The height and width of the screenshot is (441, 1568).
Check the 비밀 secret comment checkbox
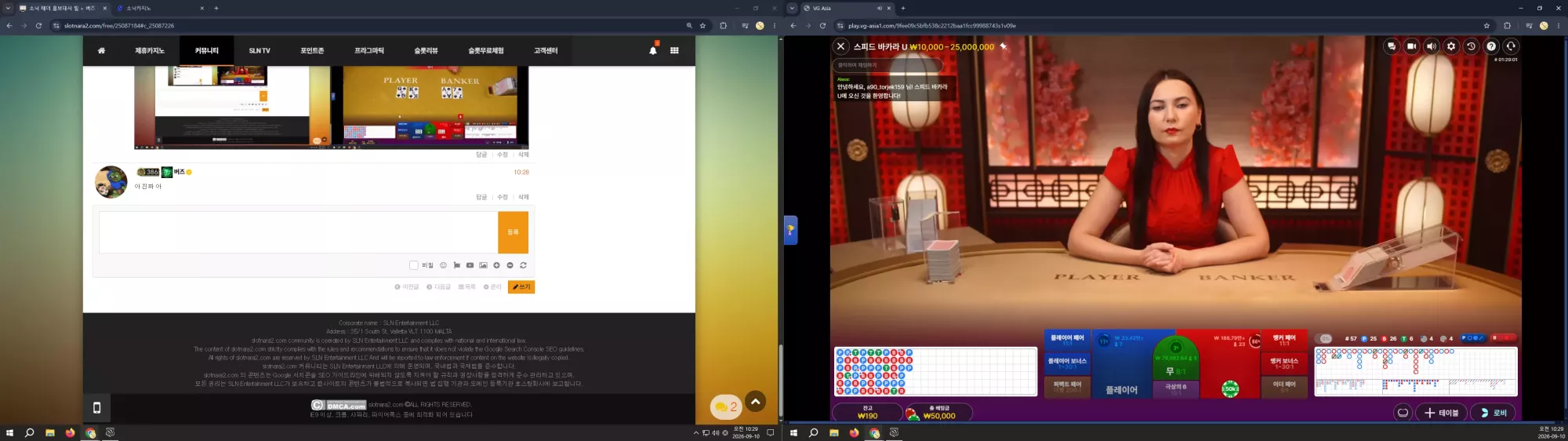coord(414,265)
